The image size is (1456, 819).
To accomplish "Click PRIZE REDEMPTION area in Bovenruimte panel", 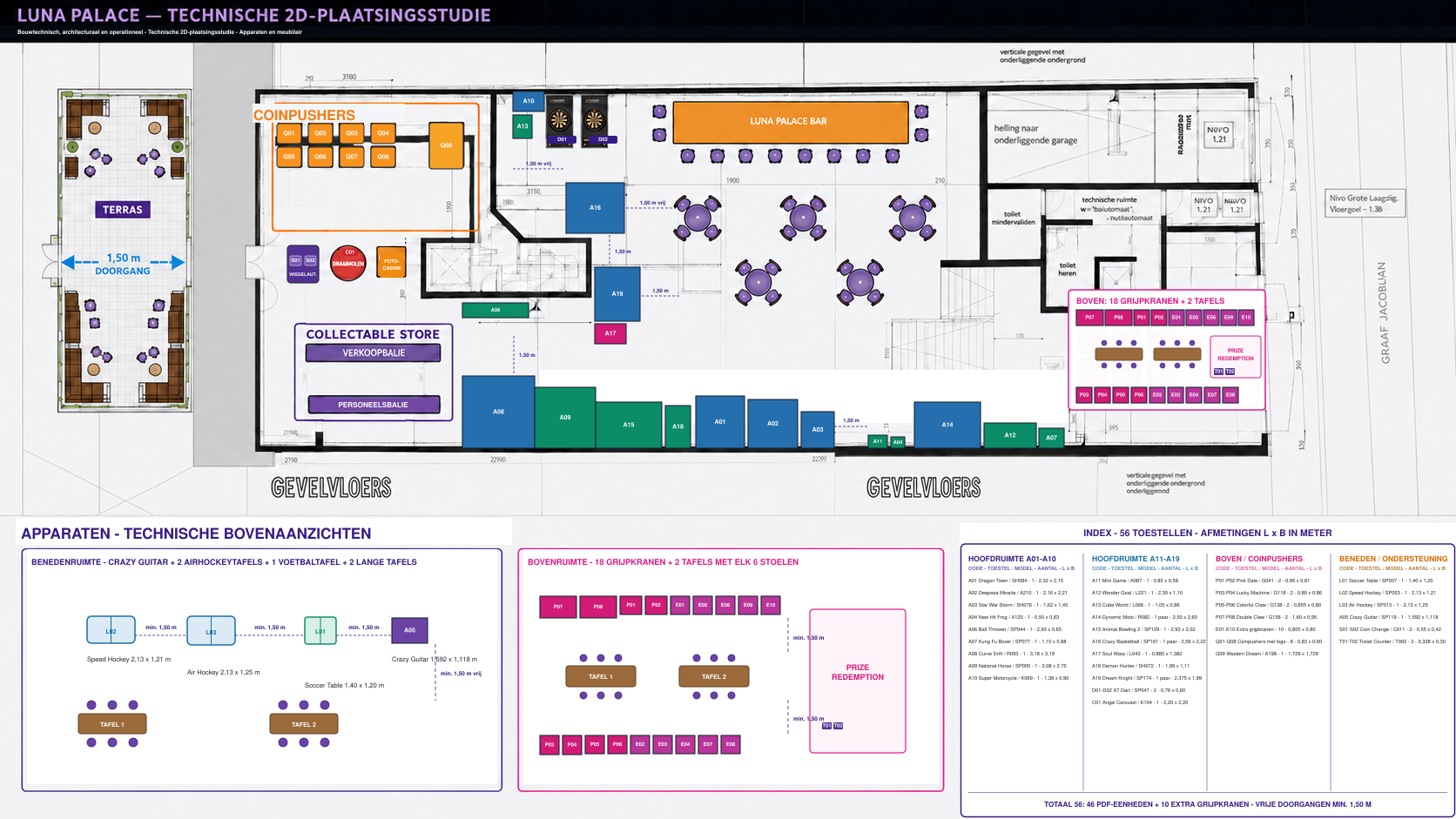I will 858,681.
